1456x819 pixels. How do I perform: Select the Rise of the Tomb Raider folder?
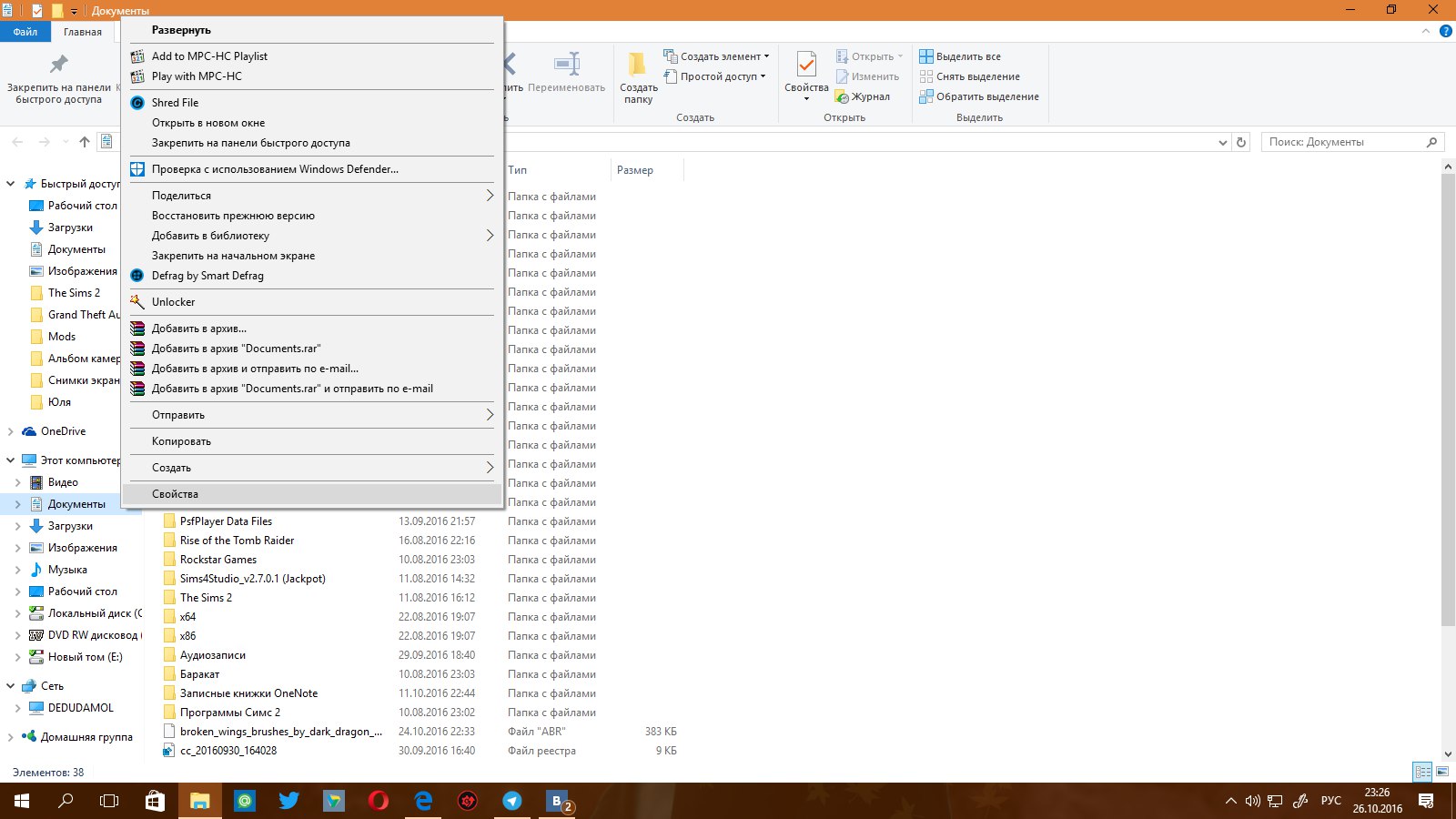point(237,541)
